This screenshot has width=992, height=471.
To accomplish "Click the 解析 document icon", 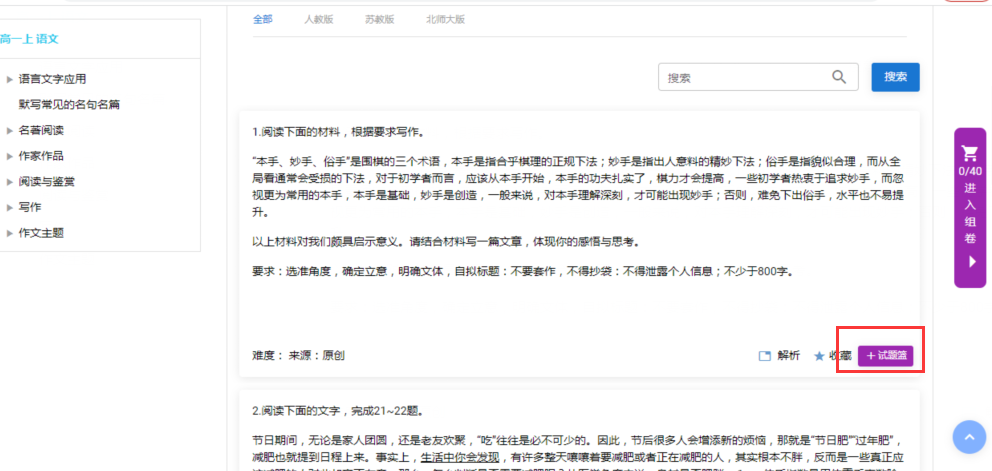I will [765, 355].
